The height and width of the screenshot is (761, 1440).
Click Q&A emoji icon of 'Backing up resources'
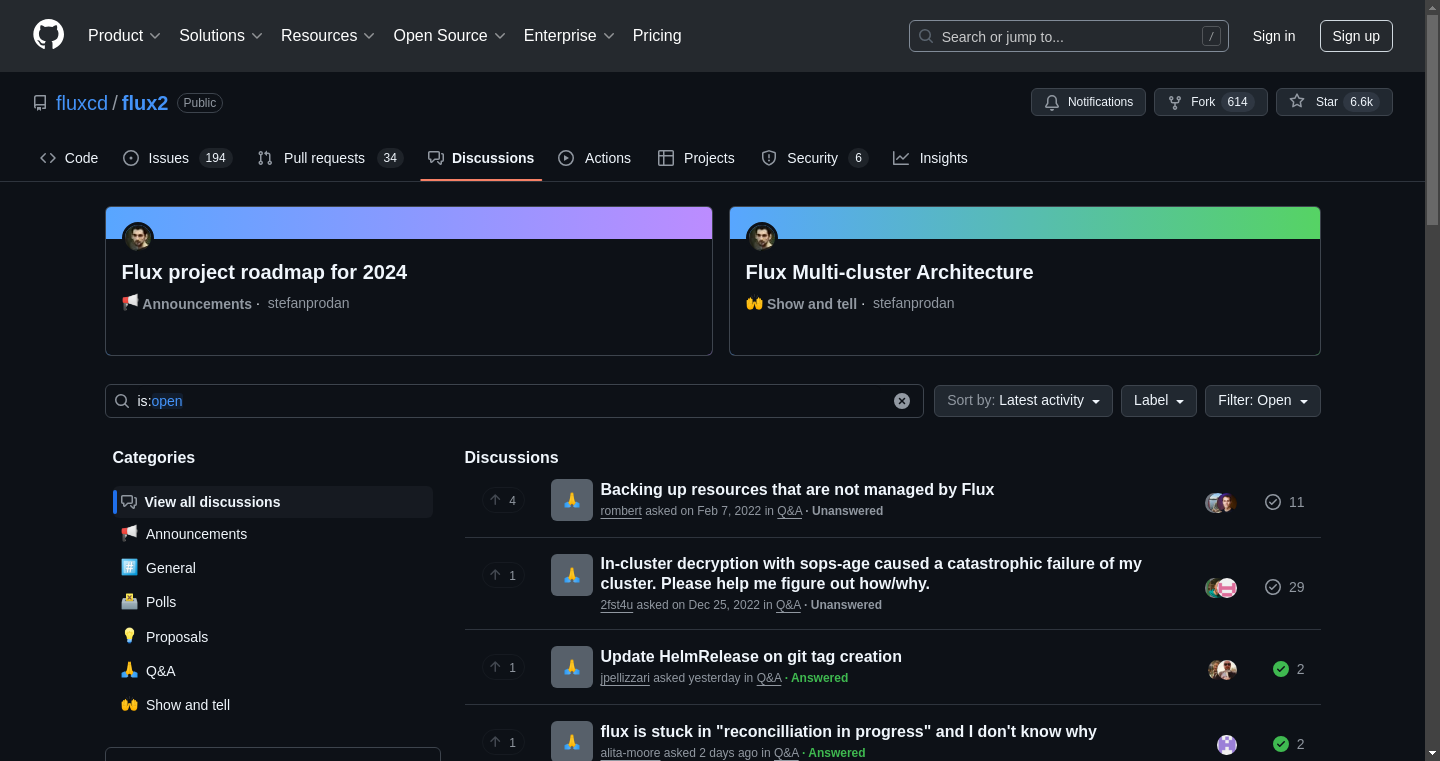572,500
